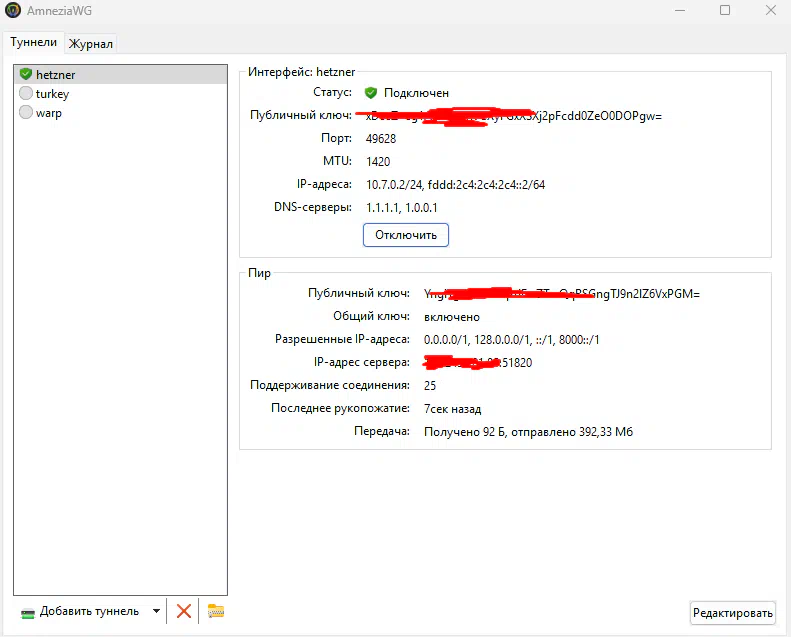Click Добавить туннель button

coord(80,612)
